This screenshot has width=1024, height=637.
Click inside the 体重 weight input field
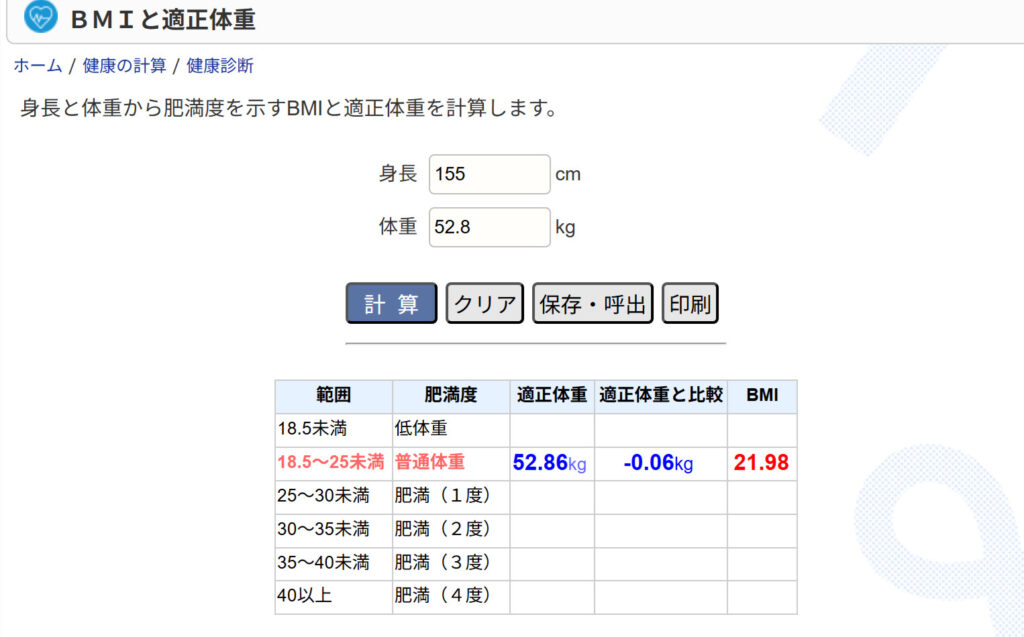(489, 227)
